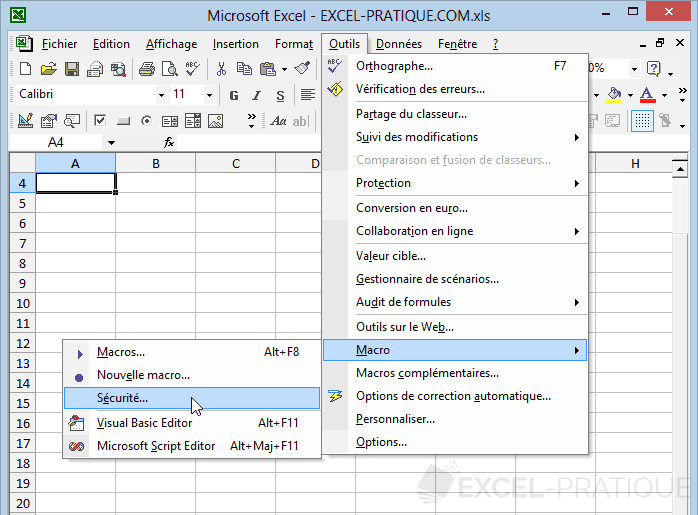Open the Données menu
The width and height of the screenshot is (698, 515).
[399, 44]
